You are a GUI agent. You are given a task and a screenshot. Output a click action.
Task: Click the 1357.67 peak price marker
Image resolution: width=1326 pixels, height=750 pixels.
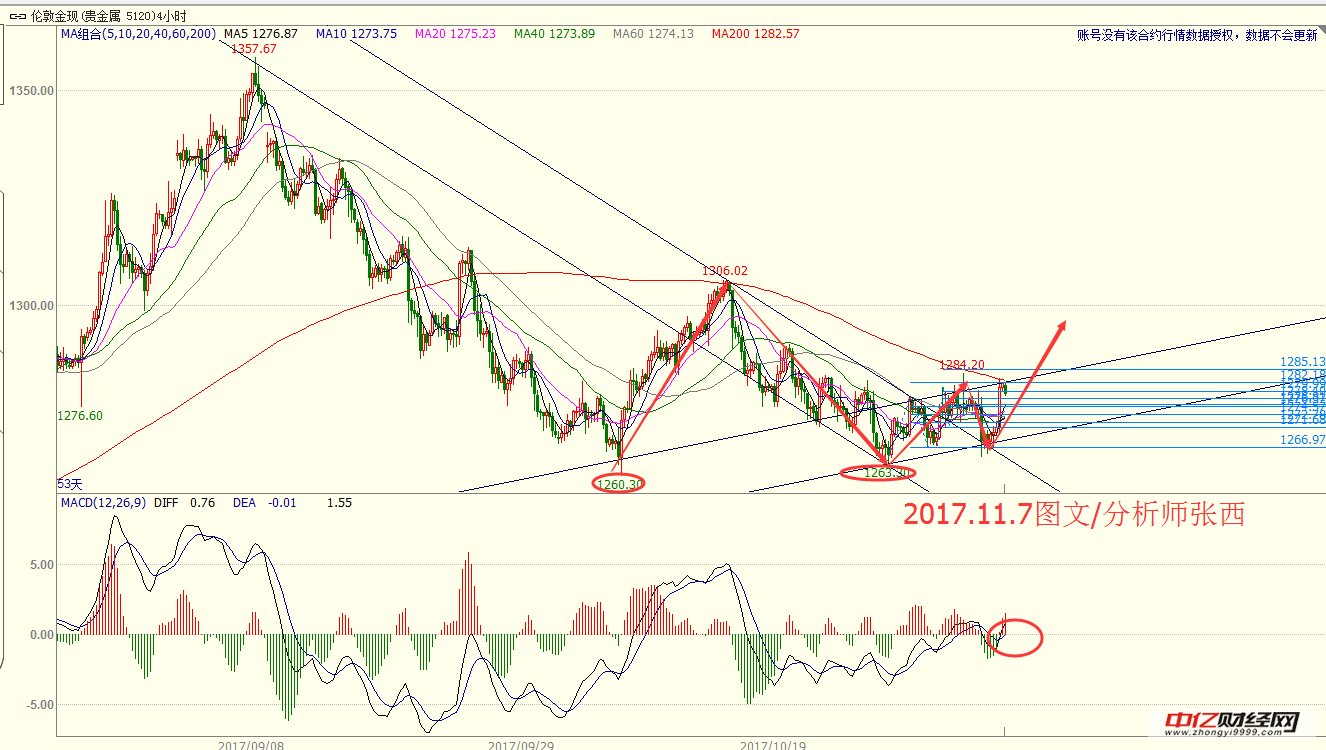(x=254, y=48)
